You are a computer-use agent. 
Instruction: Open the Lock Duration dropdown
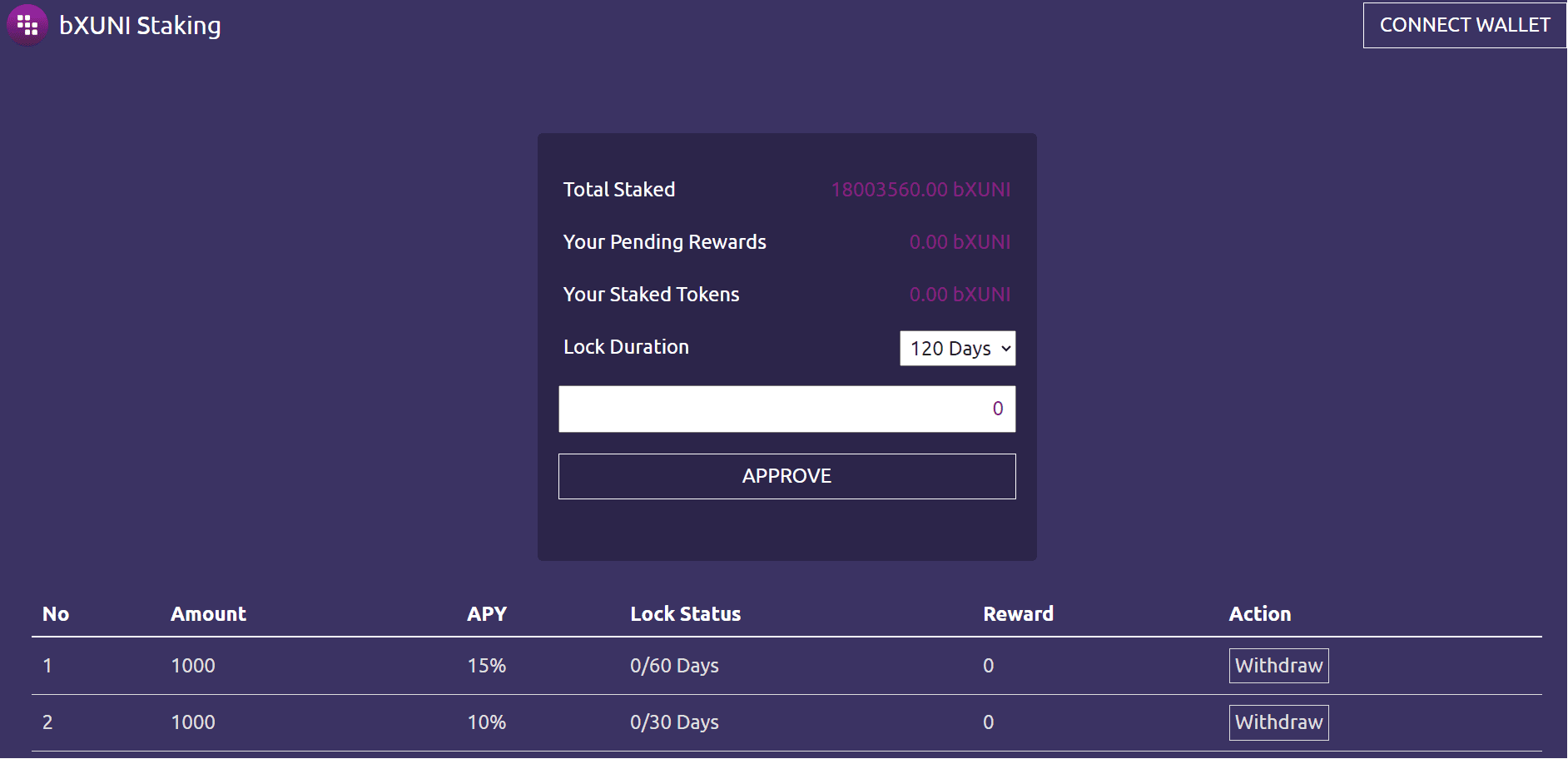coord(957,348)
